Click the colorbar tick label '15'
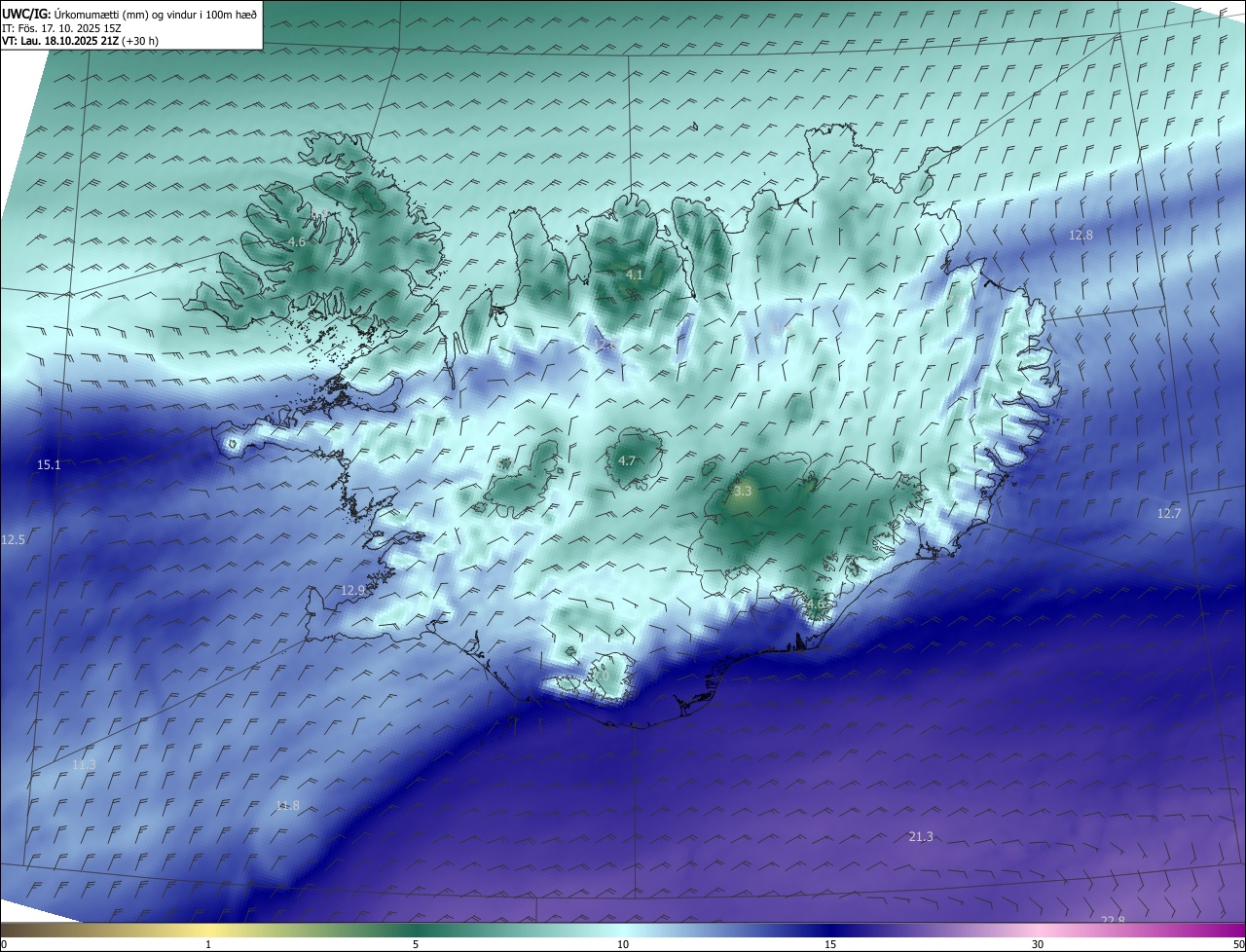This screenshot has width=1246, height=952. click(x=830, y=944)
